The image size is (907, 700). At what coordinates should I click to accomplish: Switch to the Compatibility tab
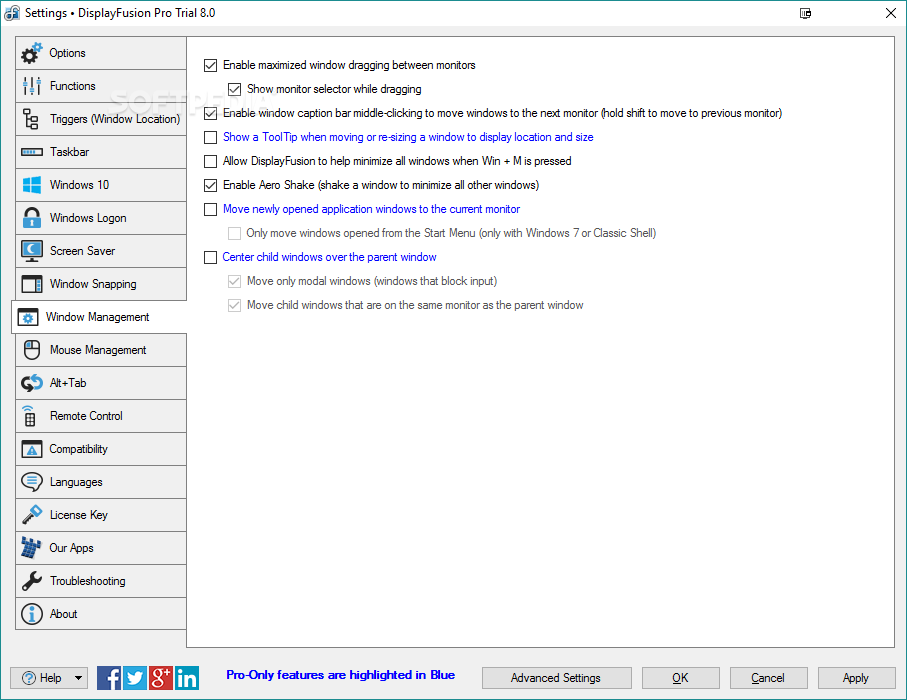(101, 449)
